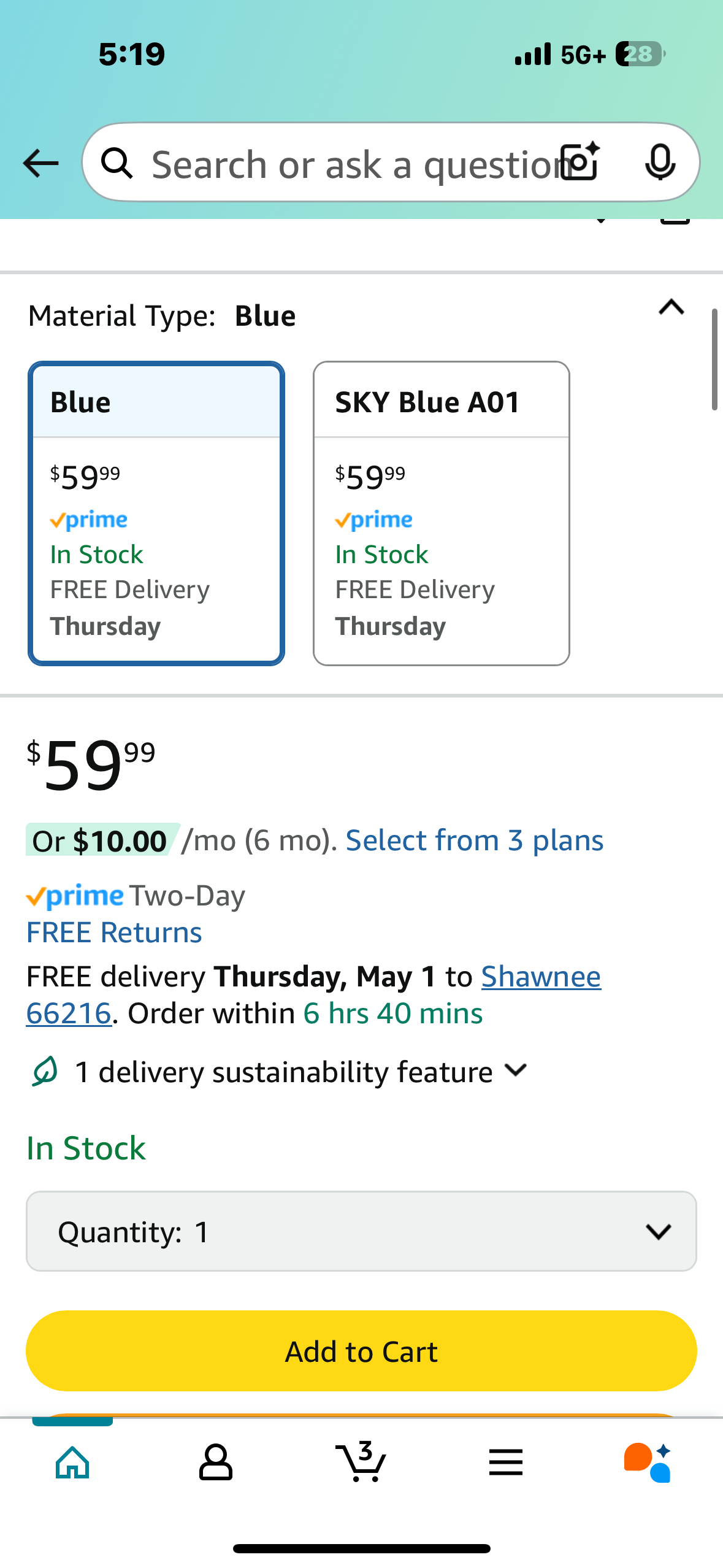This screenshot has width=723, height=1568.
Task: Tap the sustainability leaf icon
Action: [45, 1071]
